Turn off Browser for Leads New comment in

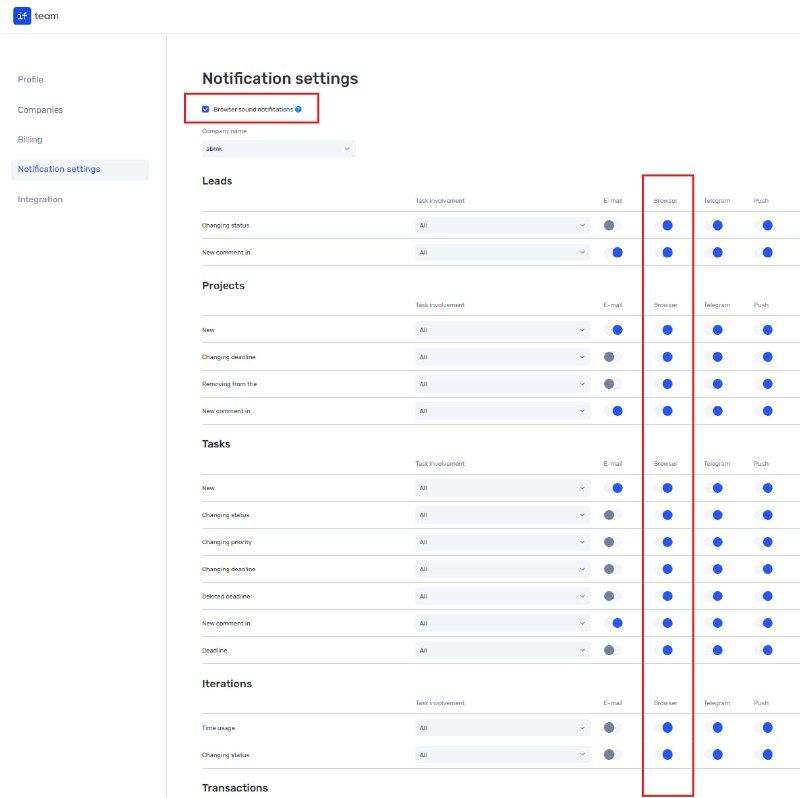coord(664,253)
